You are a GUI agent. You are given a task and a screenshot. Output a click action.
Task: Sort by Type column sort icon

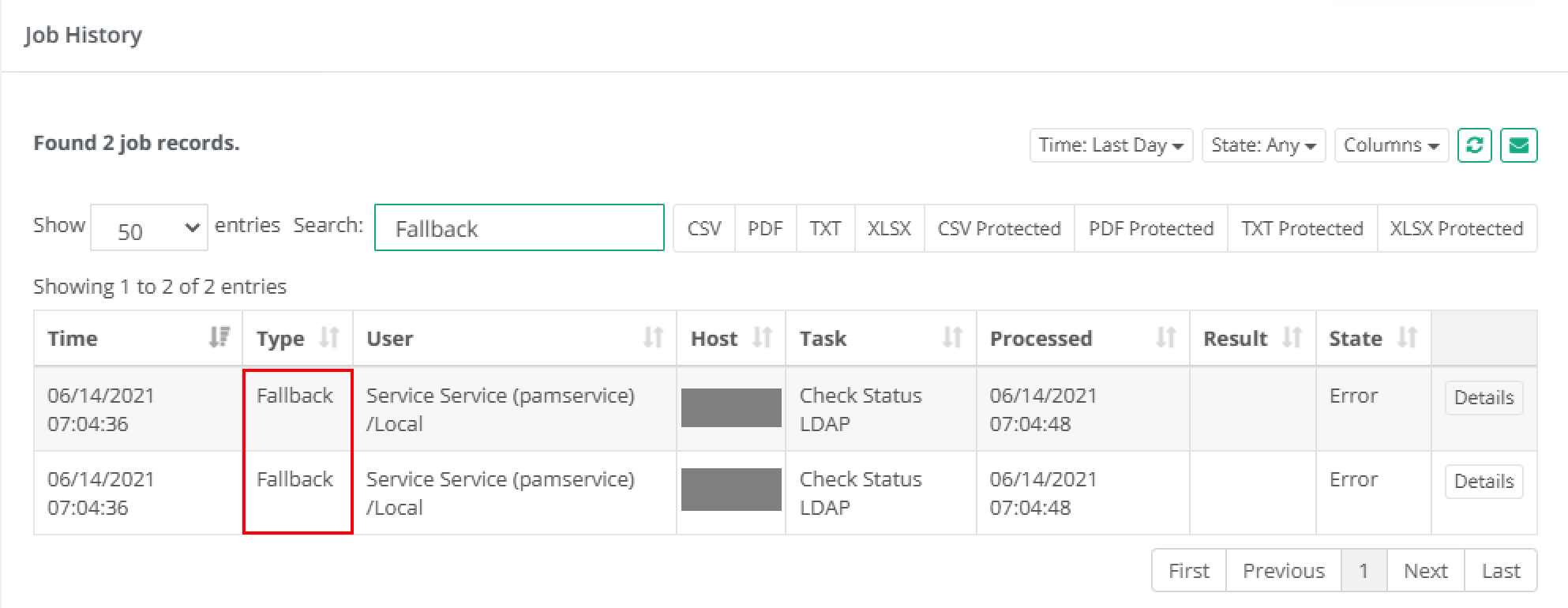point(329,338)
